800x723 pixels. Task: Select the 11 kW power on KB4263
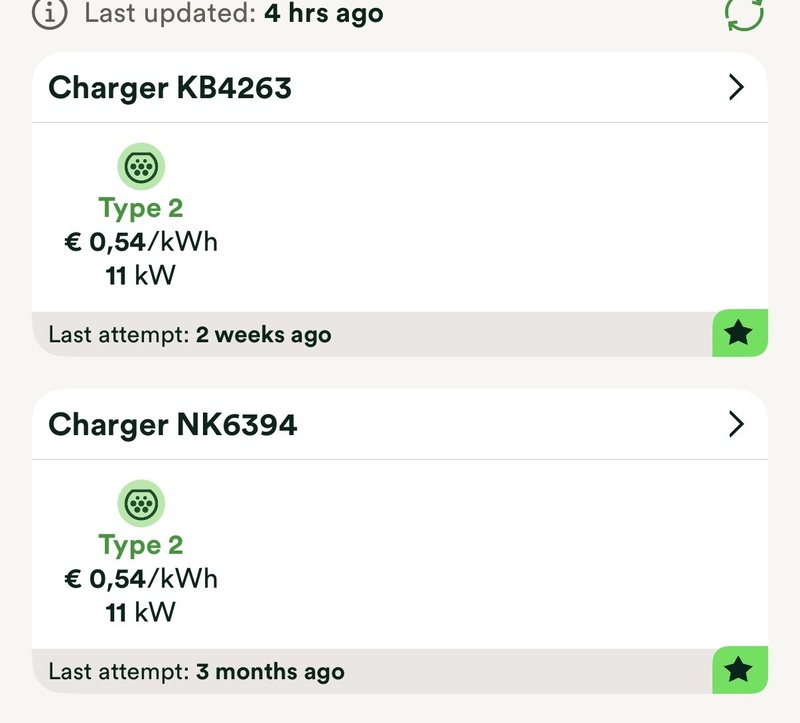point(141,275)
